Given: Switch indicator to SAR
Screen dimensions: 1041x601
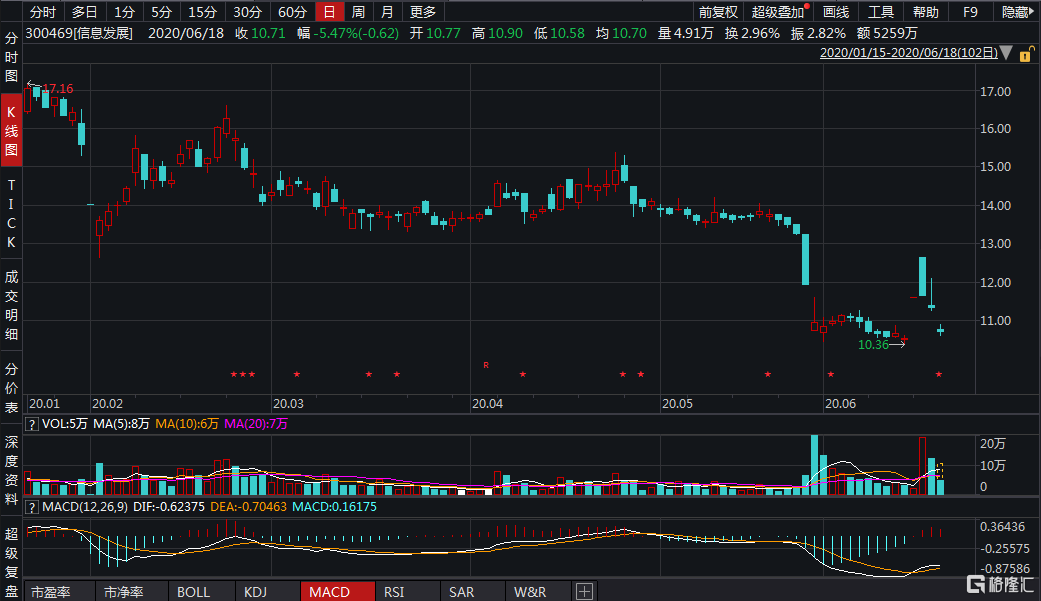Looking at the screenshot, I should (461, 592).
